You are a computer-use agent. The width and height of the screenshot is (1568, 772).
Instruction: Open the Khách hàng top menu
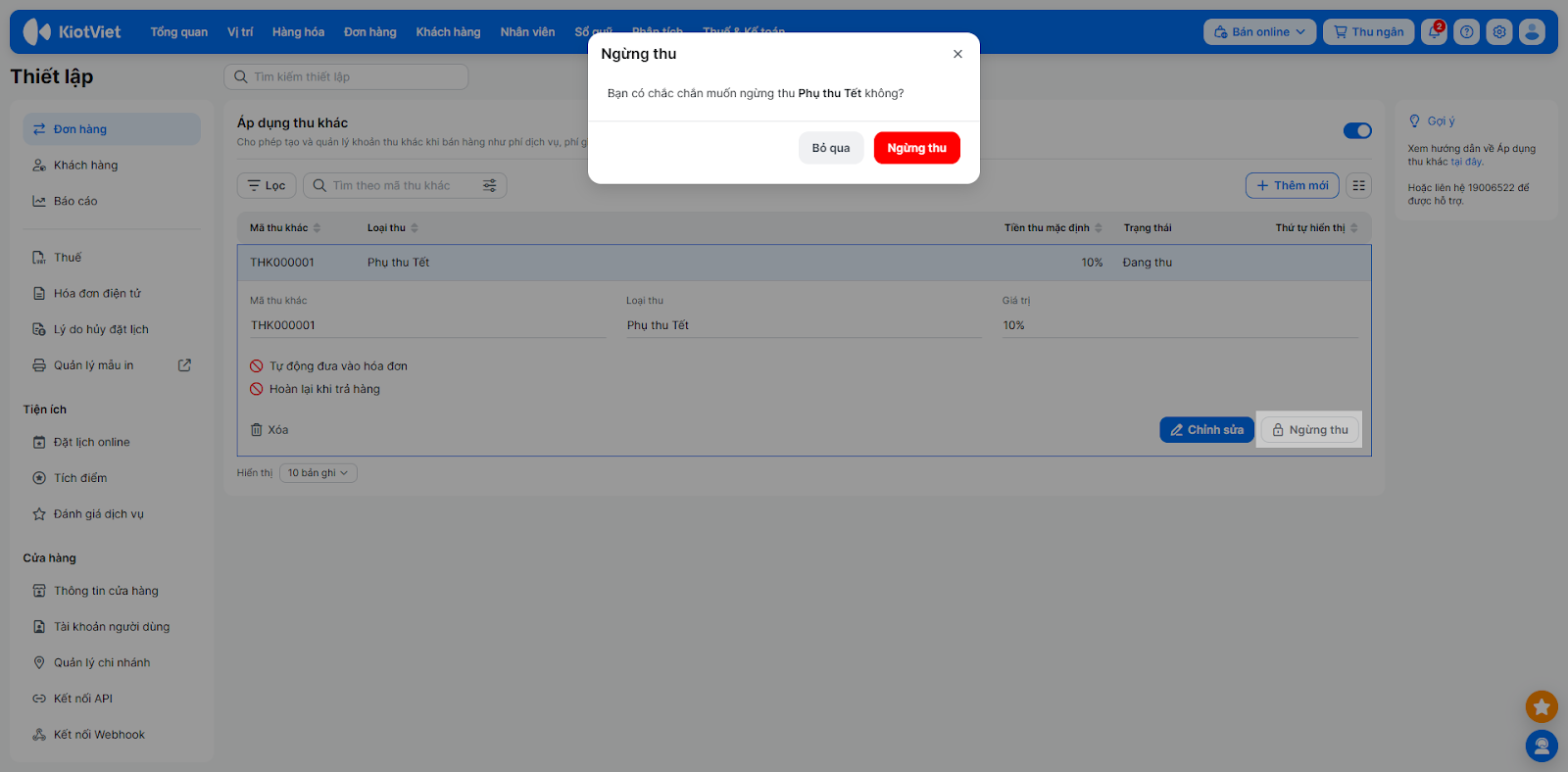point(448,32)
